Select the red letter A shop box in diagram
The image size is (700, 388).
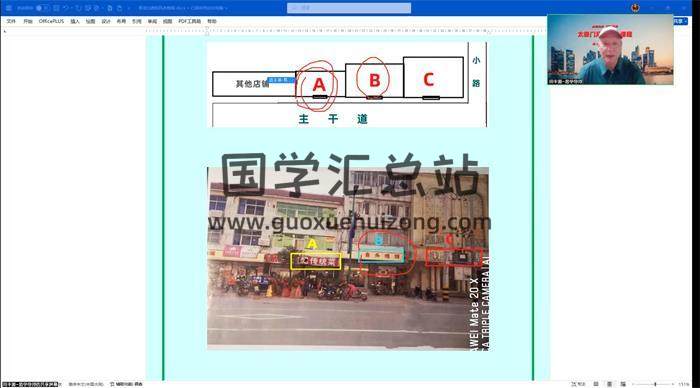pyautogui.click(x=320, y=84)
